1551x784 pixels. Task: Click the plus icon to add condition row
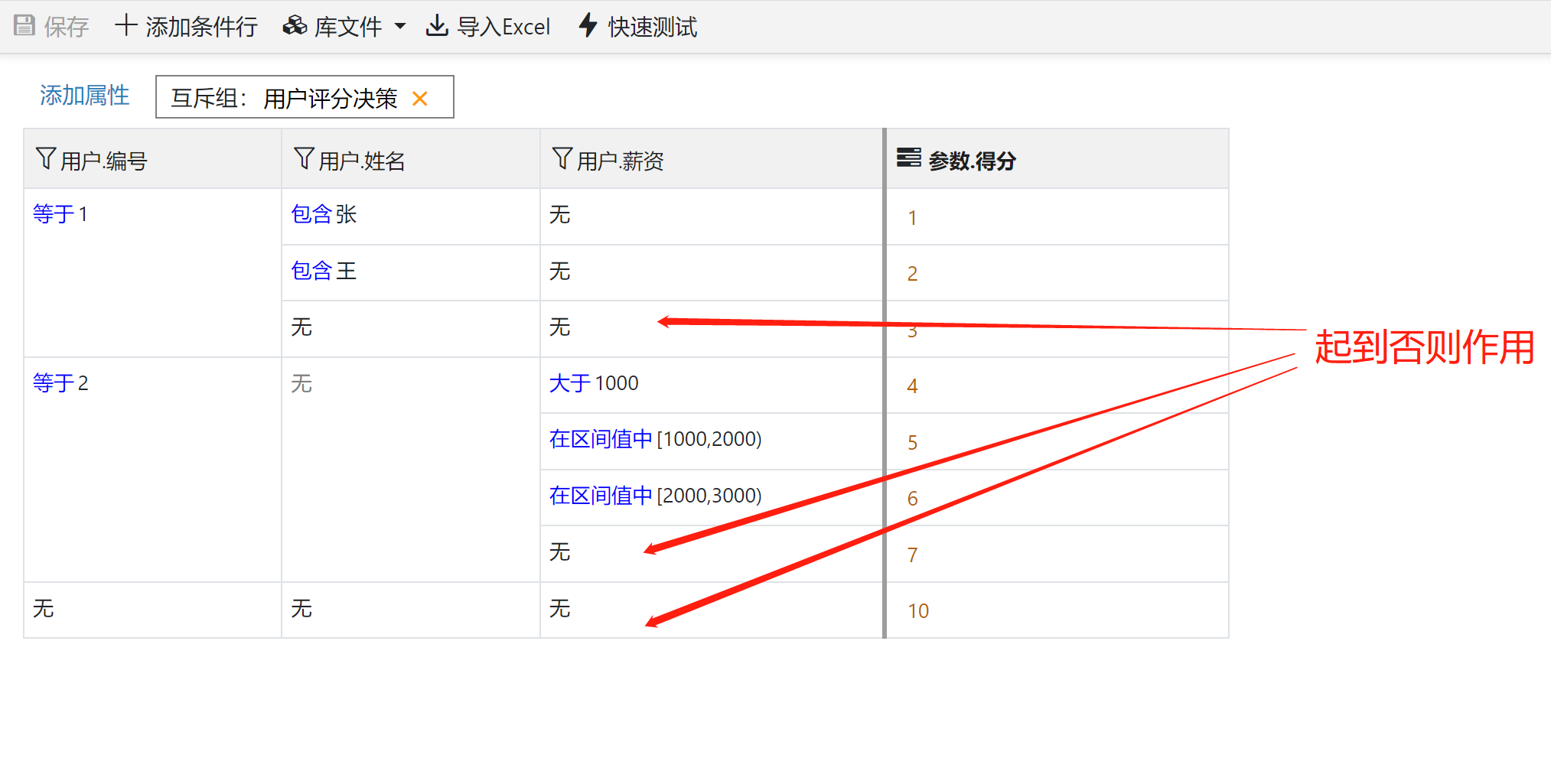125,26
